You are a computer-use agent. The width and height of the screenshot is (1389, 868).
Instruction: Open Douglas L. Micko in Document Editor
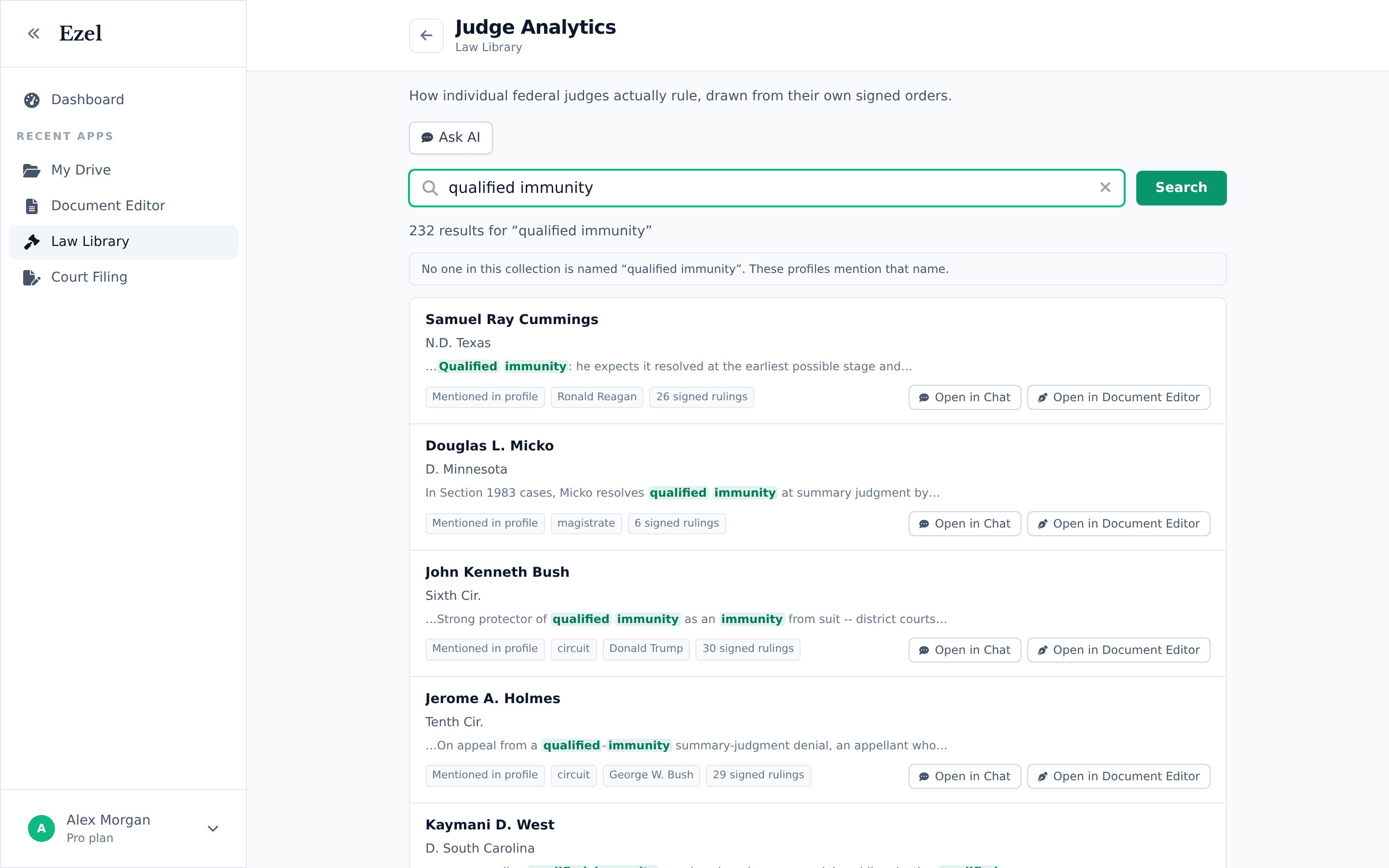click(1118, 524)
